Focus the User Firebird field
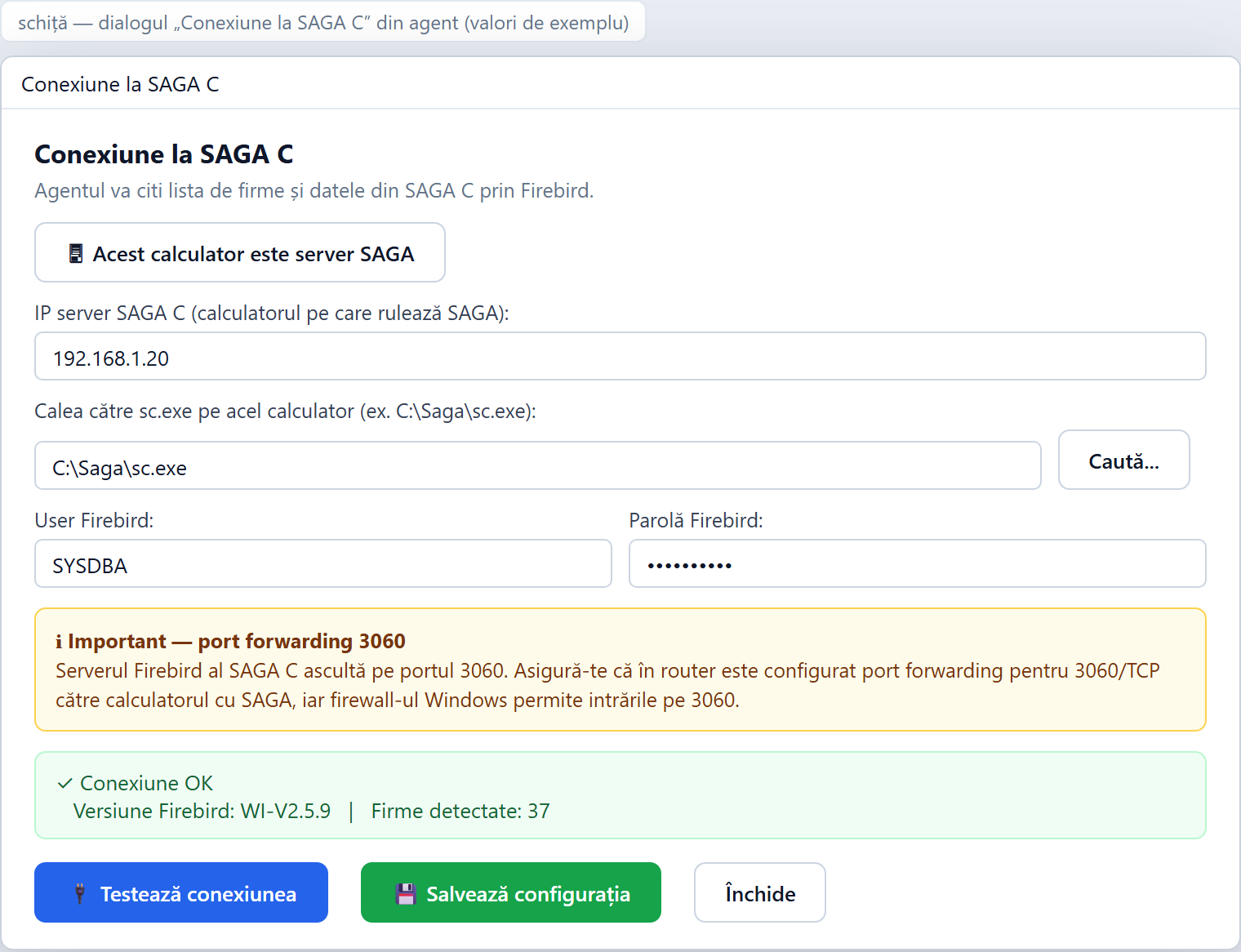 click(x=323, y=563)
